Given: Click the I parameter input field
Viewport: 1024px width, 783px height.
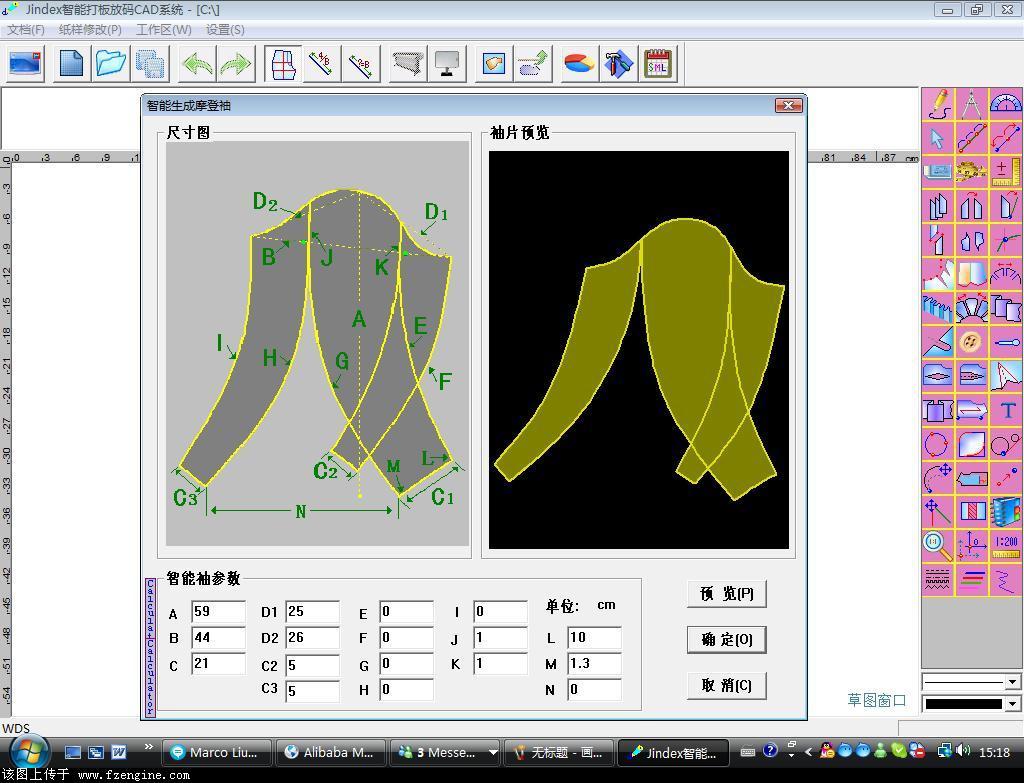Looking at the screenshot, I should (x=500, y=611).
